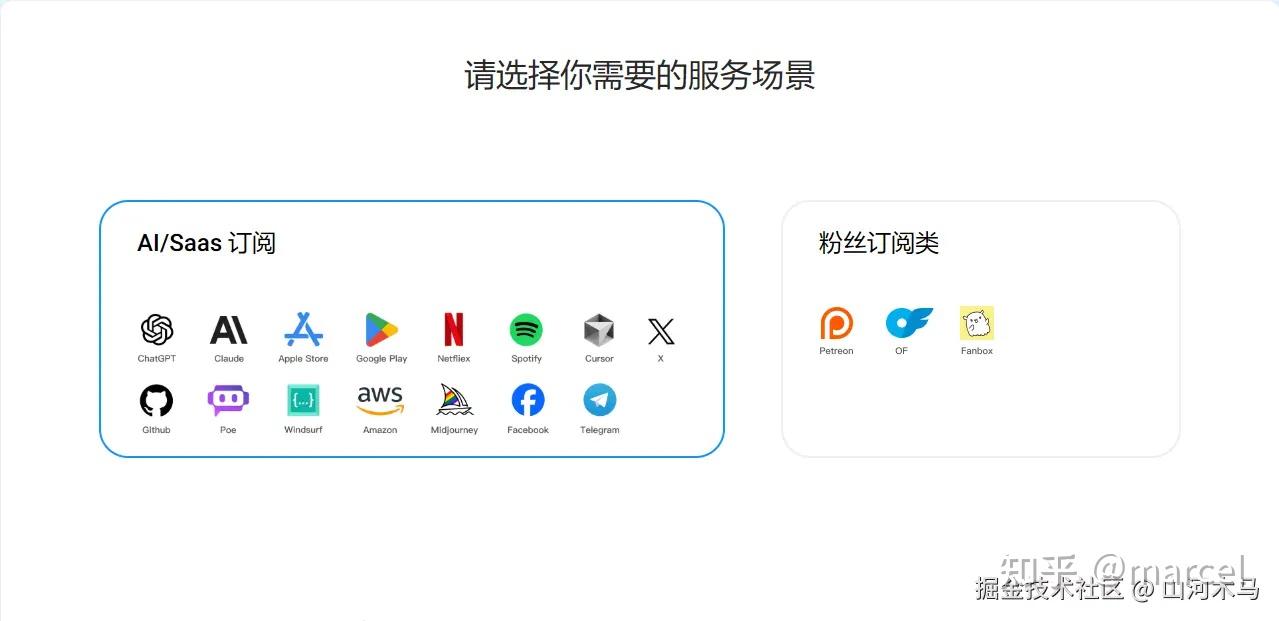Pick the Midjourney sailboat icon
1279x621 pixels.
tap(455, 400)
